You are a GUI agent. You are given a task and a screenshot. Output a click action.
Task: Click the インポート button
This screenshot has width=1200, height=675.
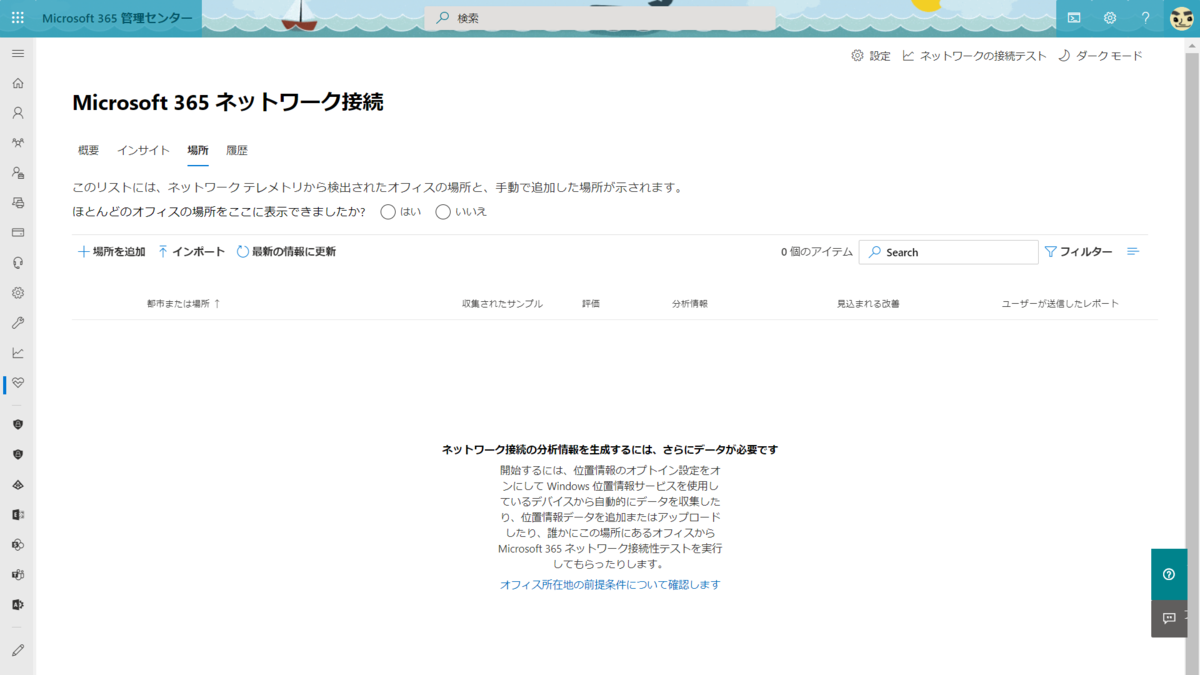191,252
